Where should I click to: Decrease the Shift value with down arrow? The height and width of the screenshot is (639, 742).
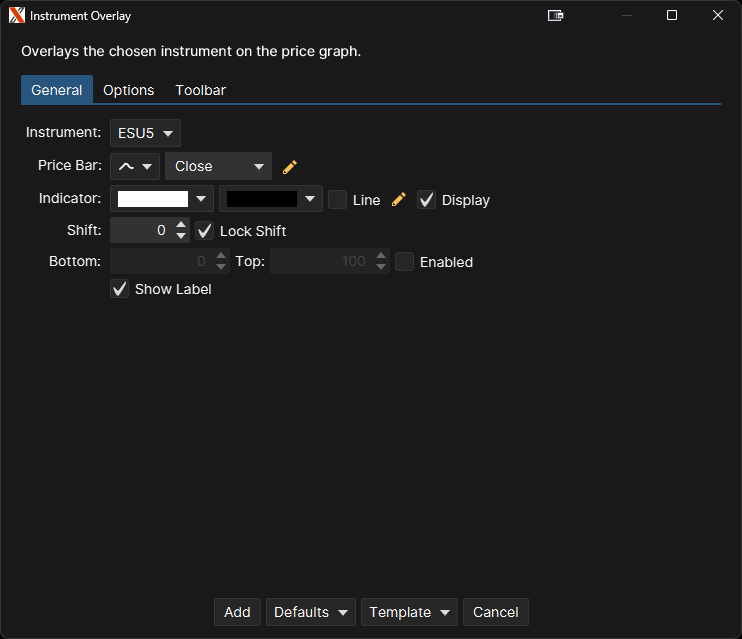pos(181,236)
